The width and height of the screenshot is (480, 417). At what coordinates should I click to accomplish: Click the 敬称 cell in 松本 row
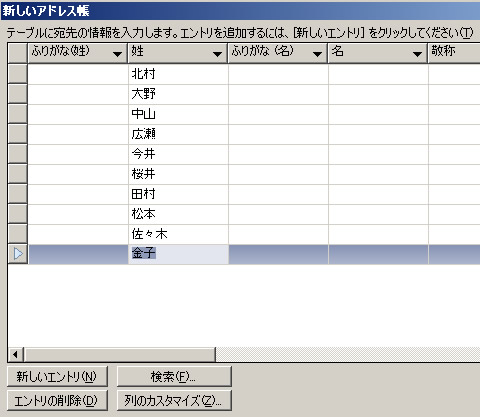coord(454,214)
